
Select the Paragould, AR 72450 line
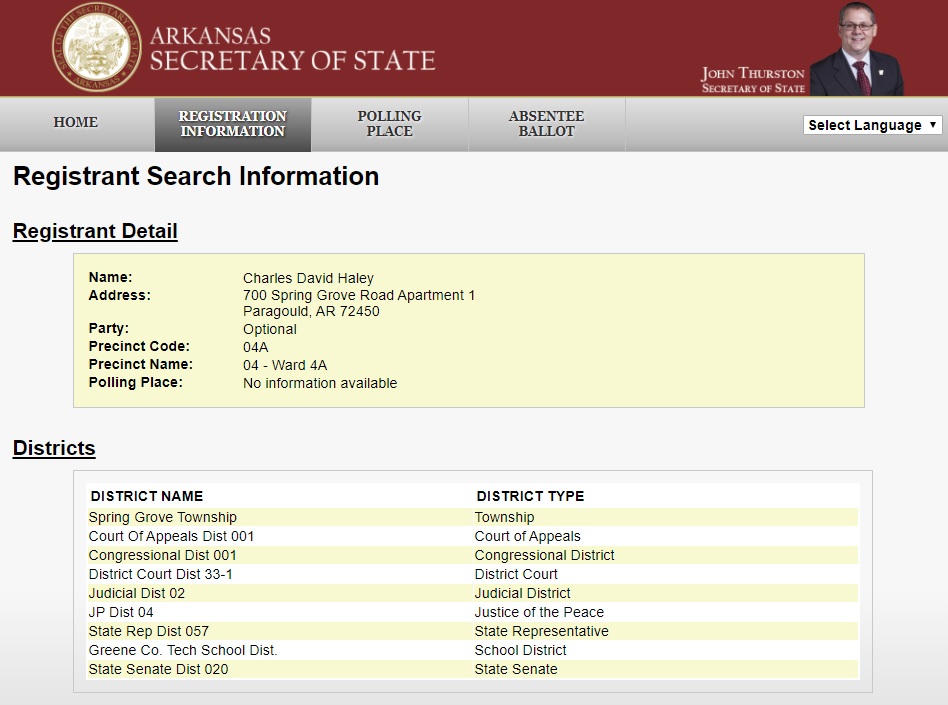tap(311, 311)
